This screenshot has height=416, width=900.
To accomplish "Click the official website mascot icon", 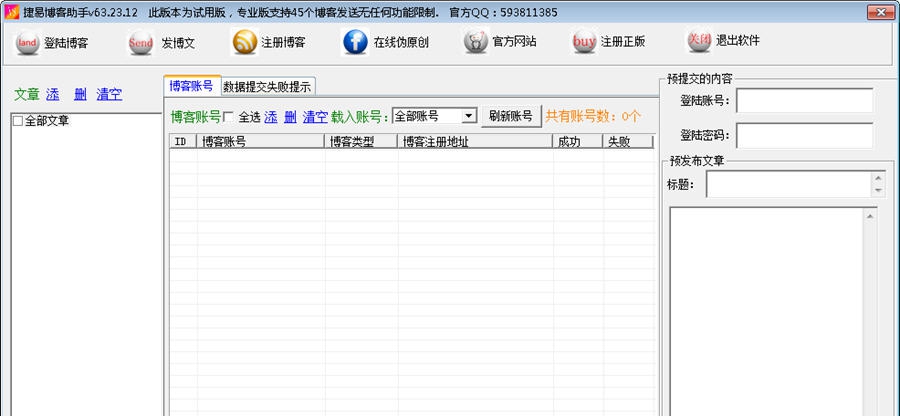I will tap(476, 42).
